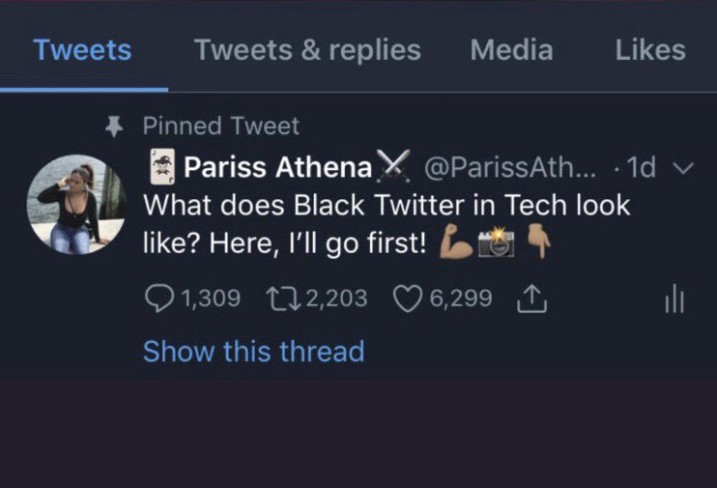717x488 pixels.
Task: Open the Tweets & replies tab
Action: (308, 50)
